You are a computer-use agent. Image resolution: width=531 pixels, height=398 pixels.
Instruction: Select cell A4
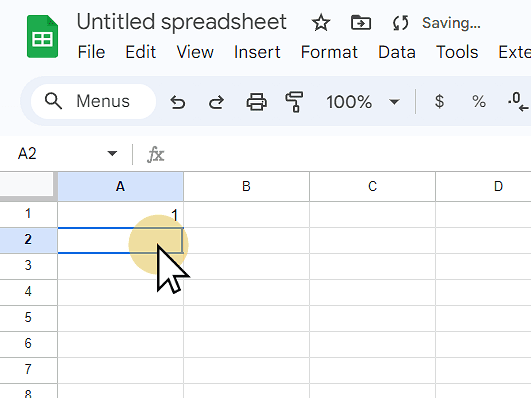coord(121,292)
